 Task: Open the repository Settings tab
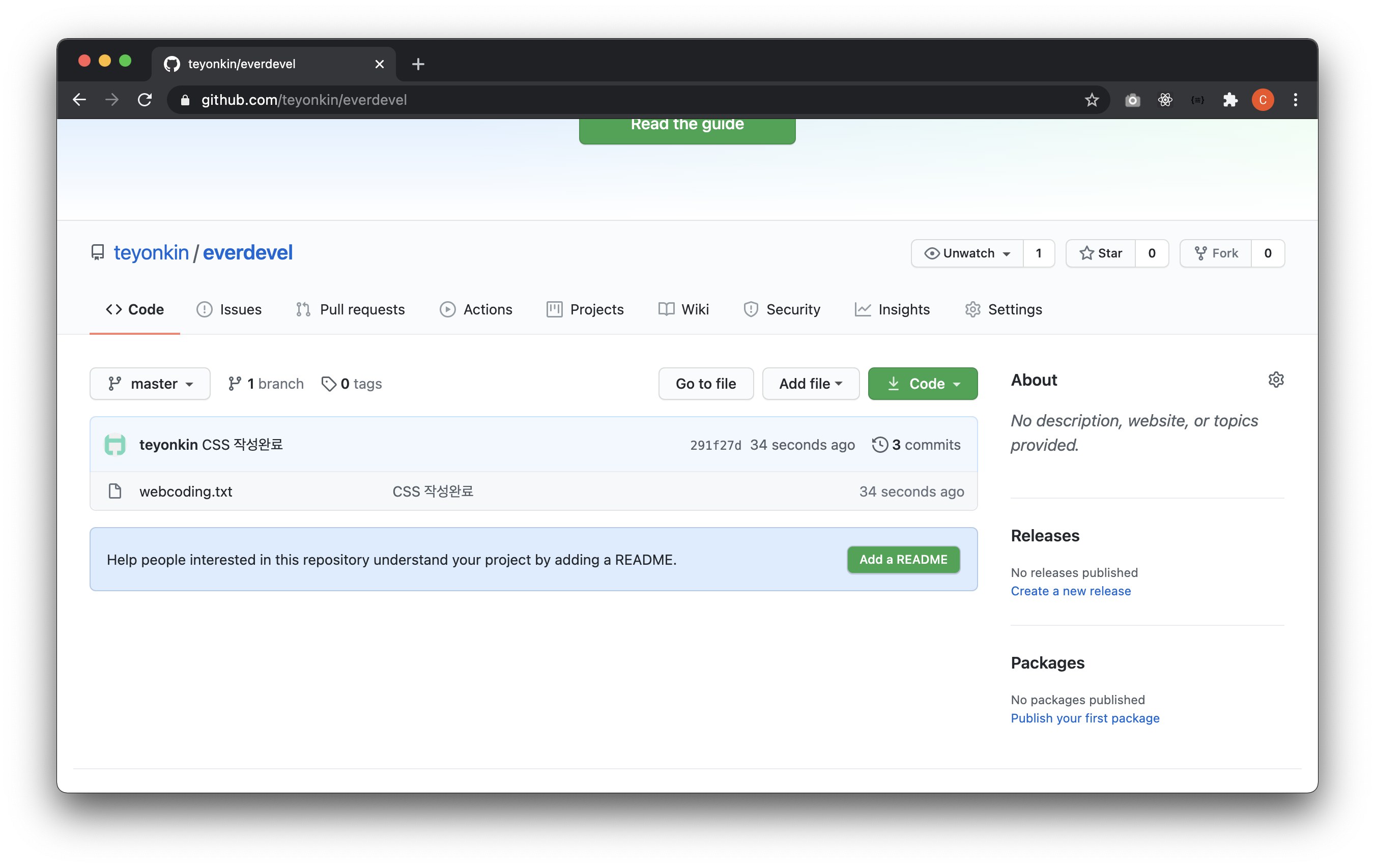1004,309
